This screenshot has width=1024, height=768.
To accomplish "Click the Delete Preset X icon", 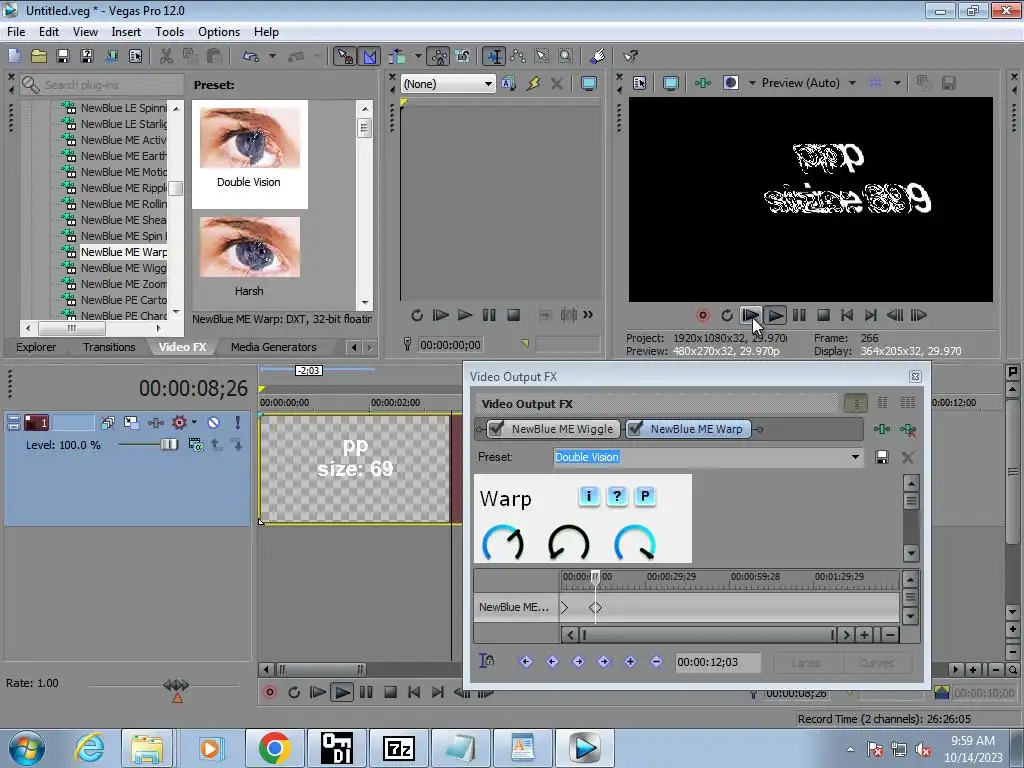I will tap(908, 457).
